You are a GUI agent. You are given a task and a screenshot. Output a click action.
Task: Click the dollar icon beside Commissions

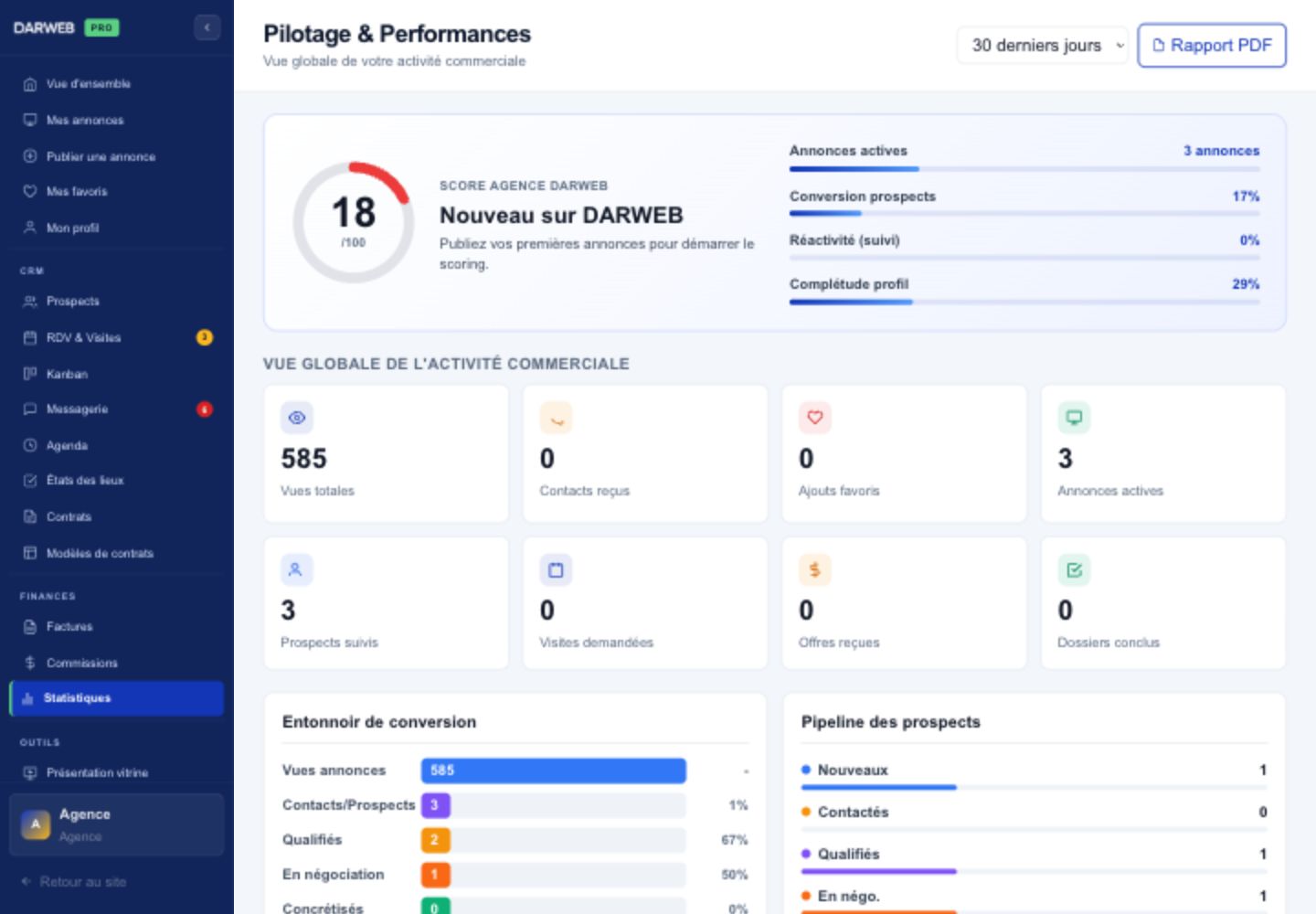click(30, 663)
